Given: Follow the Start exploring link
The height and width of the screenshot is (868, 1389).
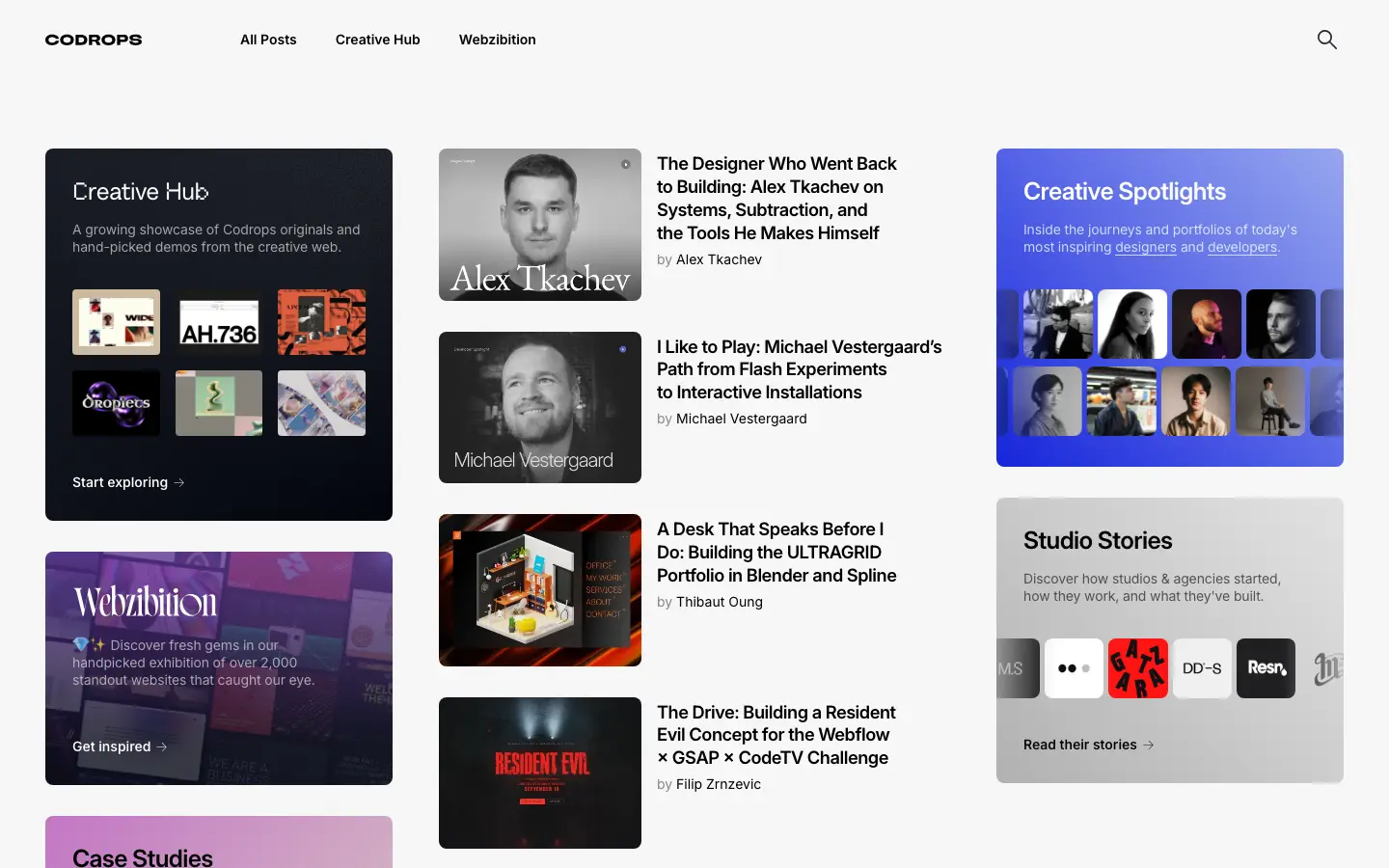Looking at the screenshot, I should [128, 482].
